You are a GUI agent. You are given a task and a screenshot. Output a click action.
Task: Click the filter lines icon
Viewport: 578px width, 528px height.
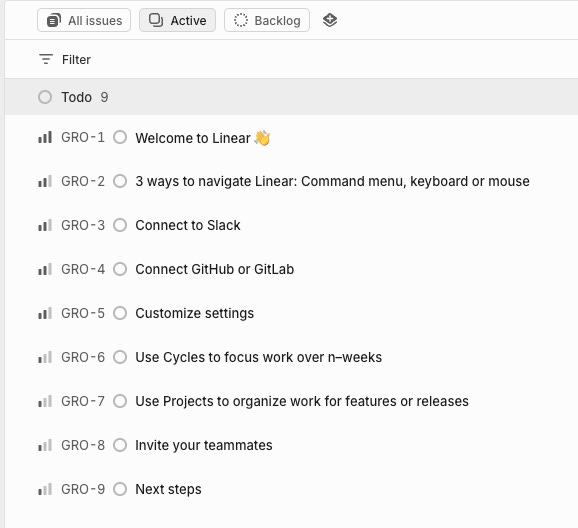[46, 59]
